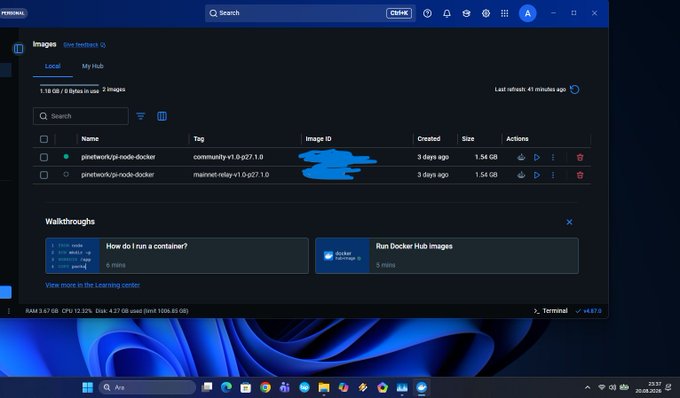Screen dimensions: 680x398
Task: Open pinetwork/pi-node-docker community image name
Action: [118, 157]
